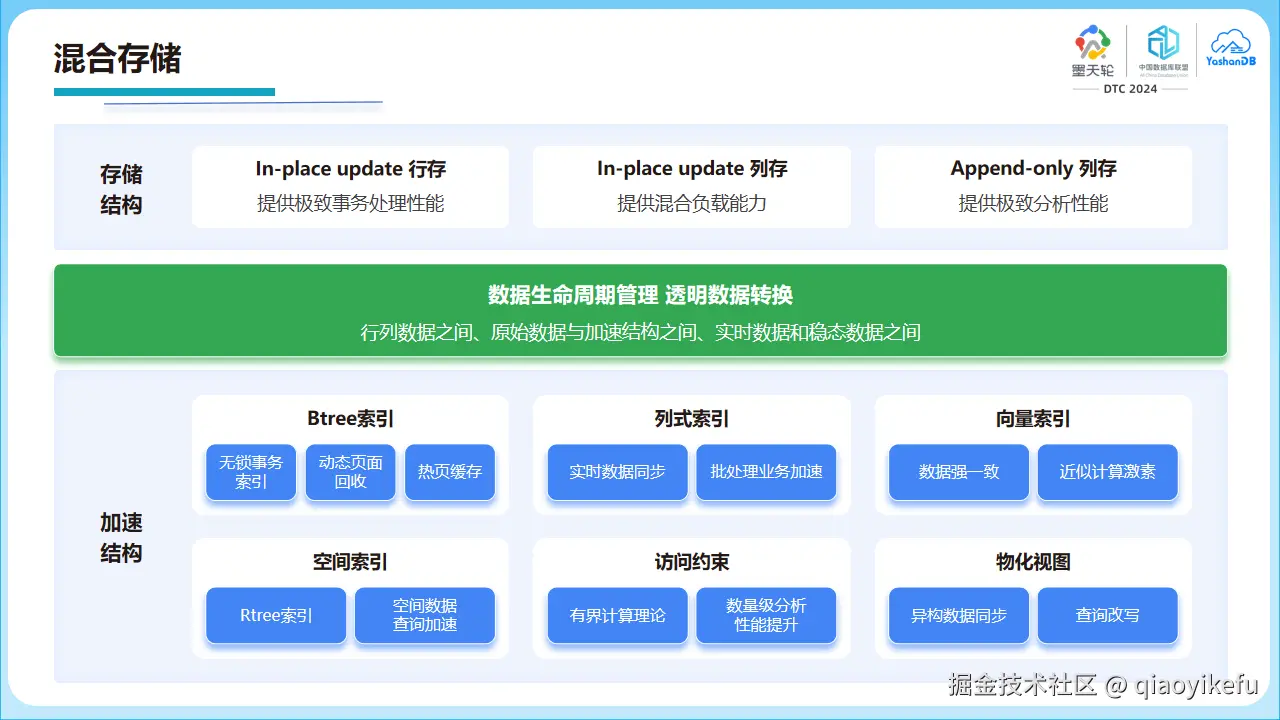
Task: Click the 异构数据同步 button
Action: (957, 616)
